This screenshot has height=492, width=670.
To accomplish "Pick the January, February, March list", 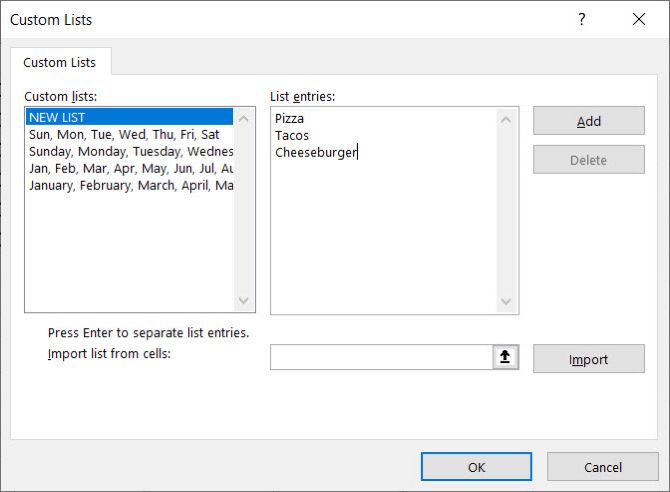I will point(129,186).
